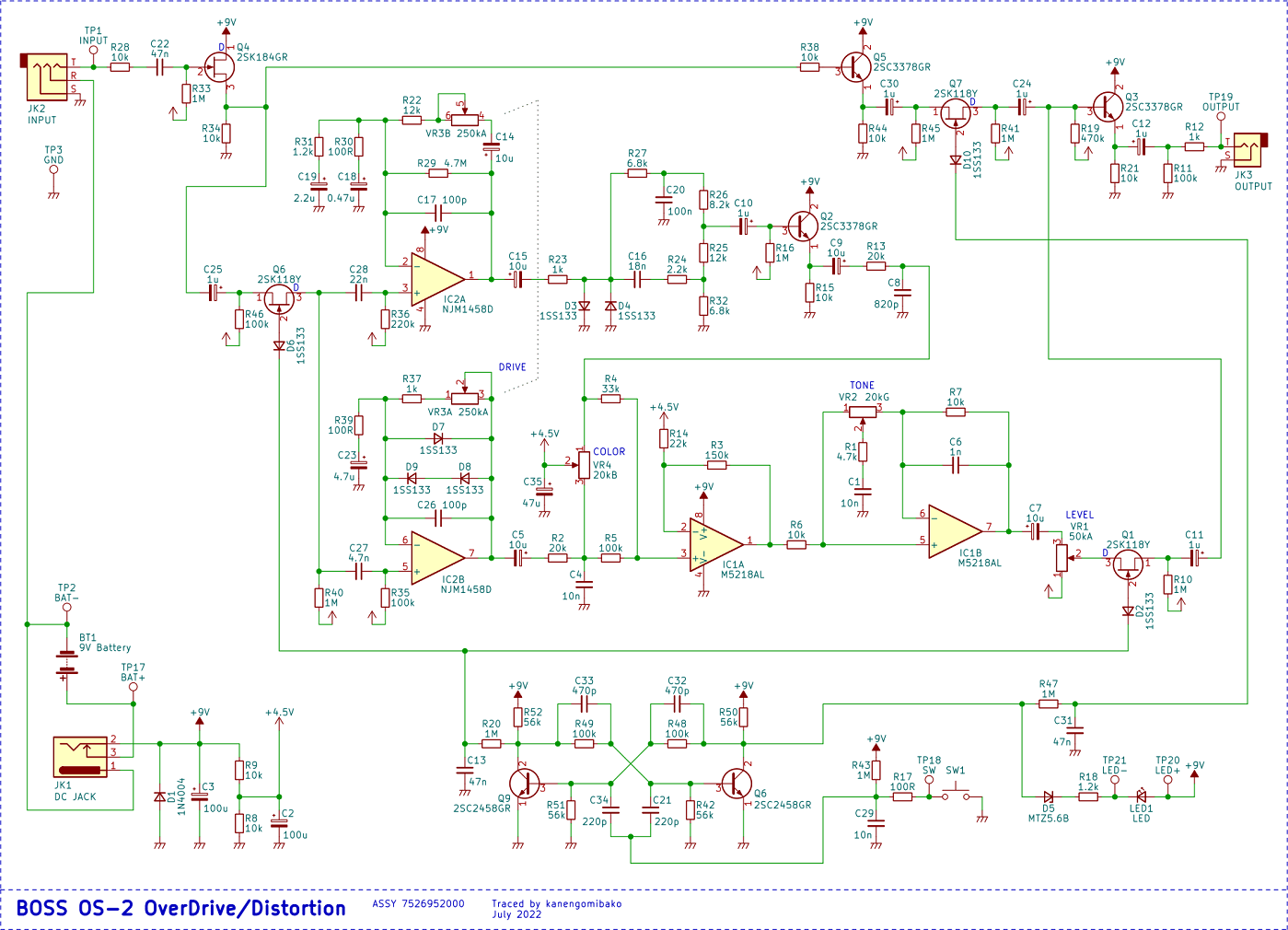
Task: Select the R47 1M resistor
Action: coord(1048,703)
